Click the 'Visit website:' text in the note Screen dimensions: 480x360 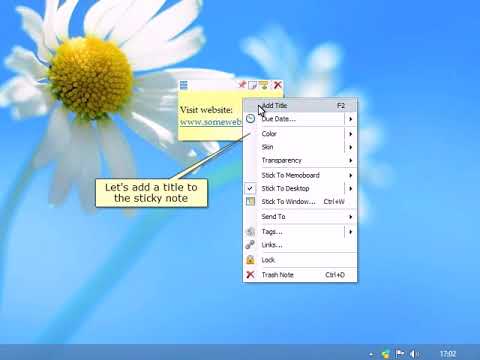pos(206,110)
